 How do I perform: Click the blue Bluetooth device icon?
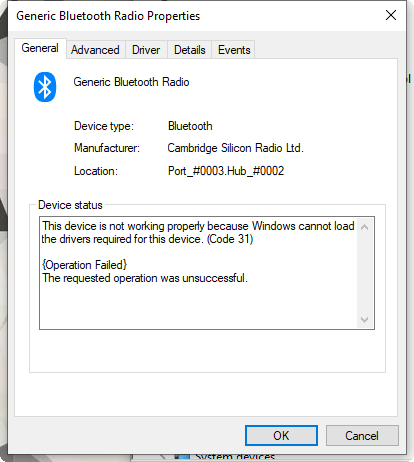click(x=45, y=87)
